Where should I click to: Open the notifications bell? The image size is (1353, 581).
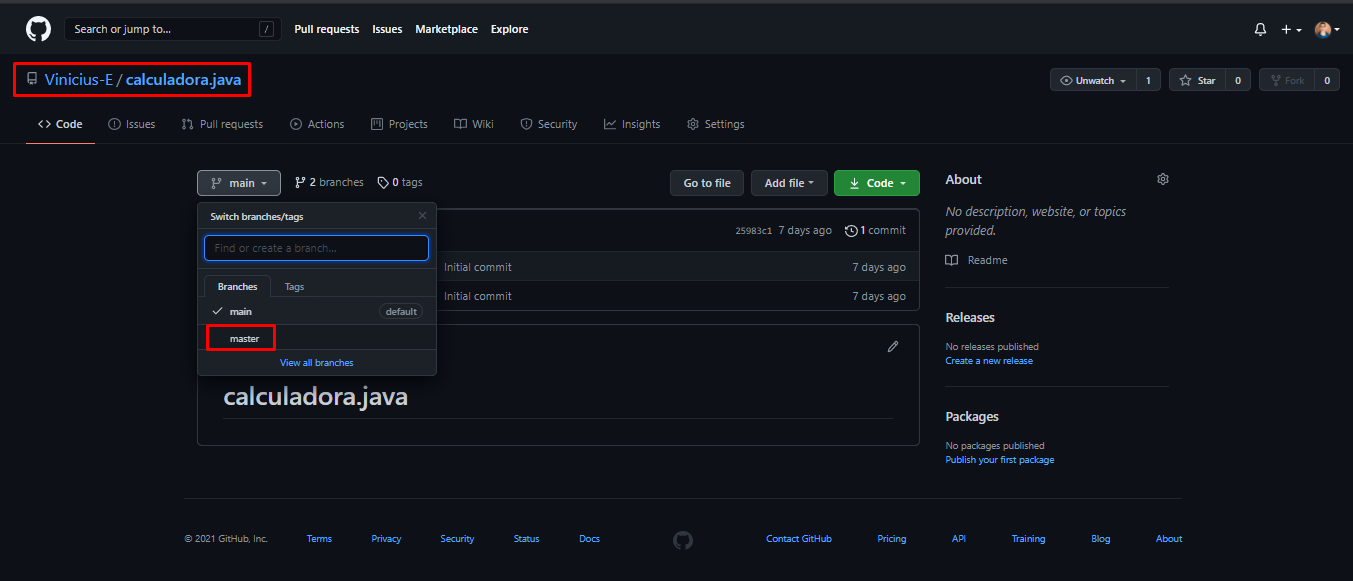click(1260, 30)
